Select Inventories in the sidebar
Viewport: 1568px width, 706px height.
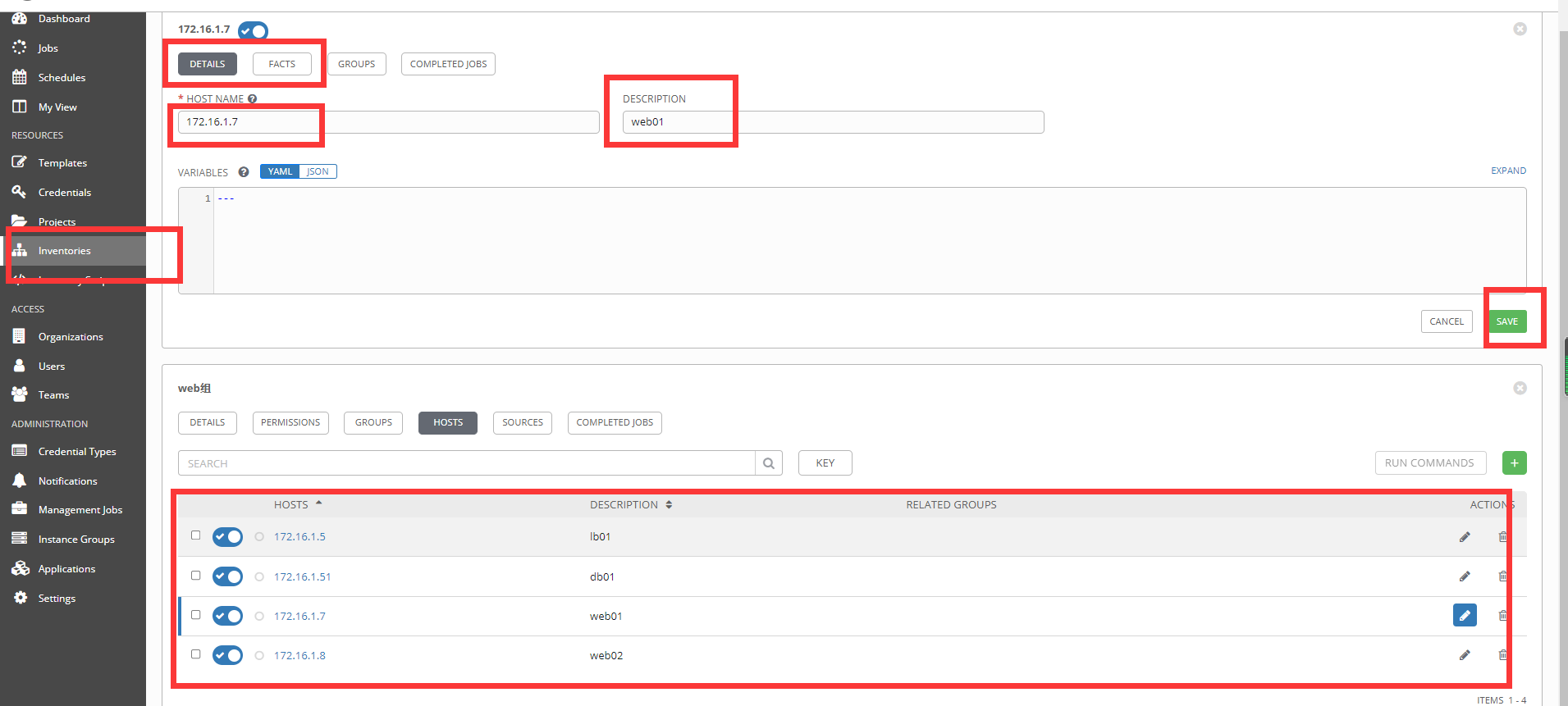coord(64,251)
